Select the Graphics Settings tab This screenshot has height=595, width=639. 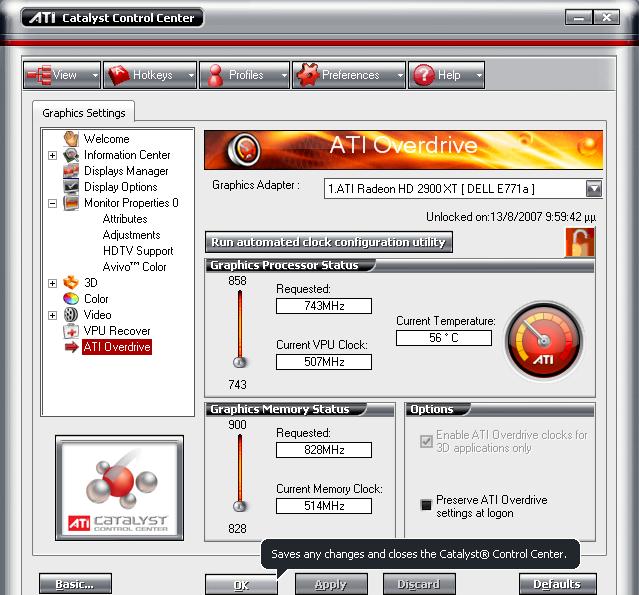[84, 112]
